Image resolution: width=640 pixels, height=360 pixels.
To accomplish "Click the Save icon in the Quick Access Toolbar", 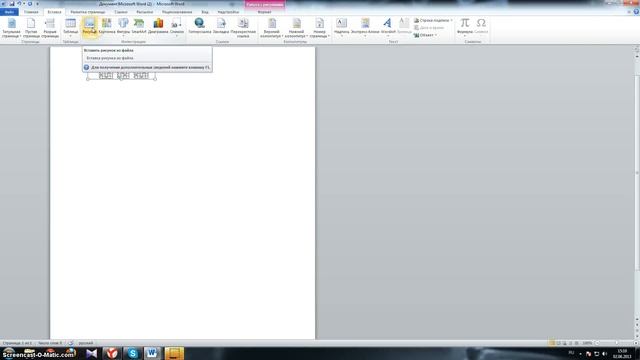I will pyautogui.click(x=11, y=4).
